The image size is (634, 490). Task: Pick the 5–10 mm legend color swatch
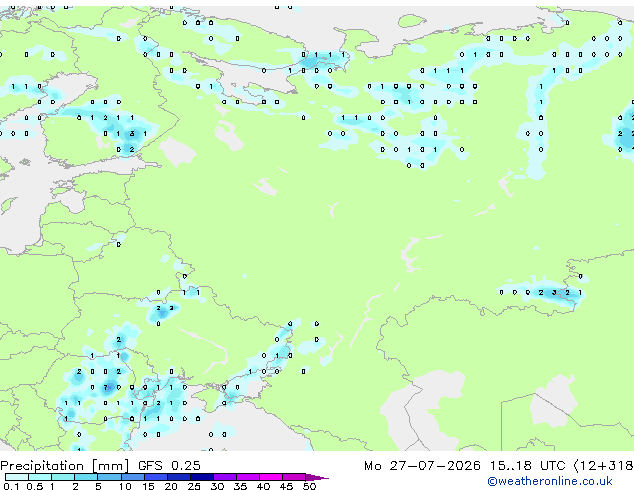[109, 477]
